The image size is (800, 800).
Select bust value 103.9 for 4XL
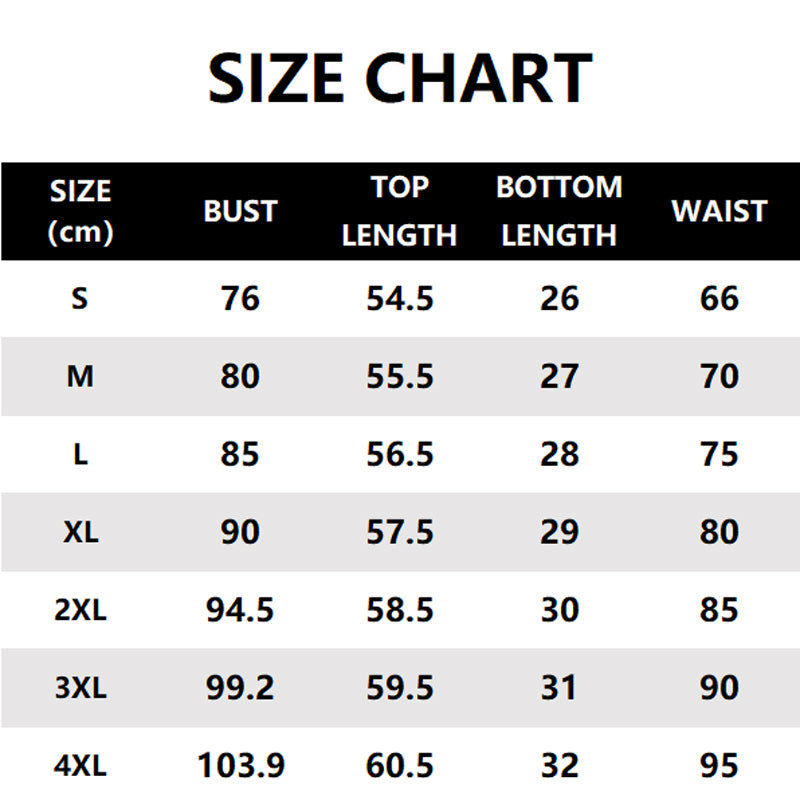(240, 766)
